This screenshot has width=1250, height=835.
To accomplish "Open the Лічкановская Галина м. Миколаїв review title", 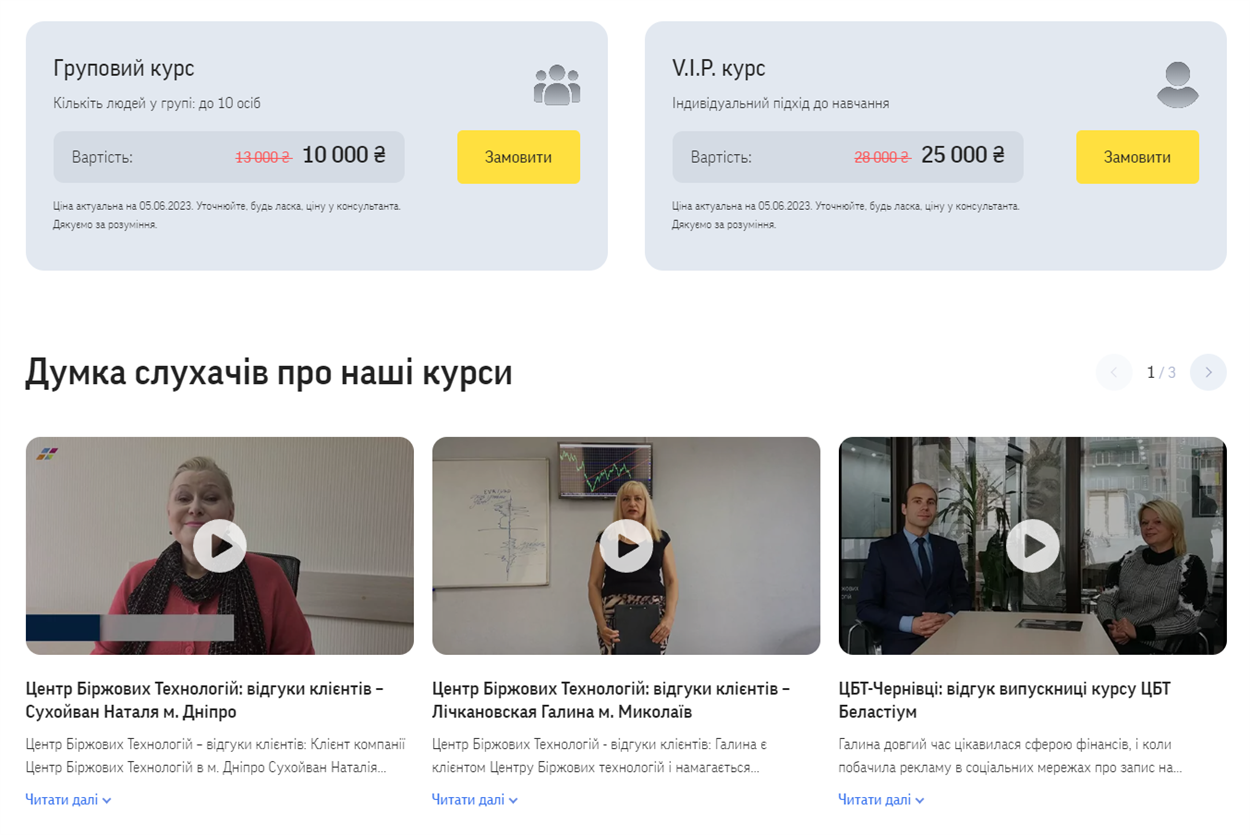I will [611, 700].
